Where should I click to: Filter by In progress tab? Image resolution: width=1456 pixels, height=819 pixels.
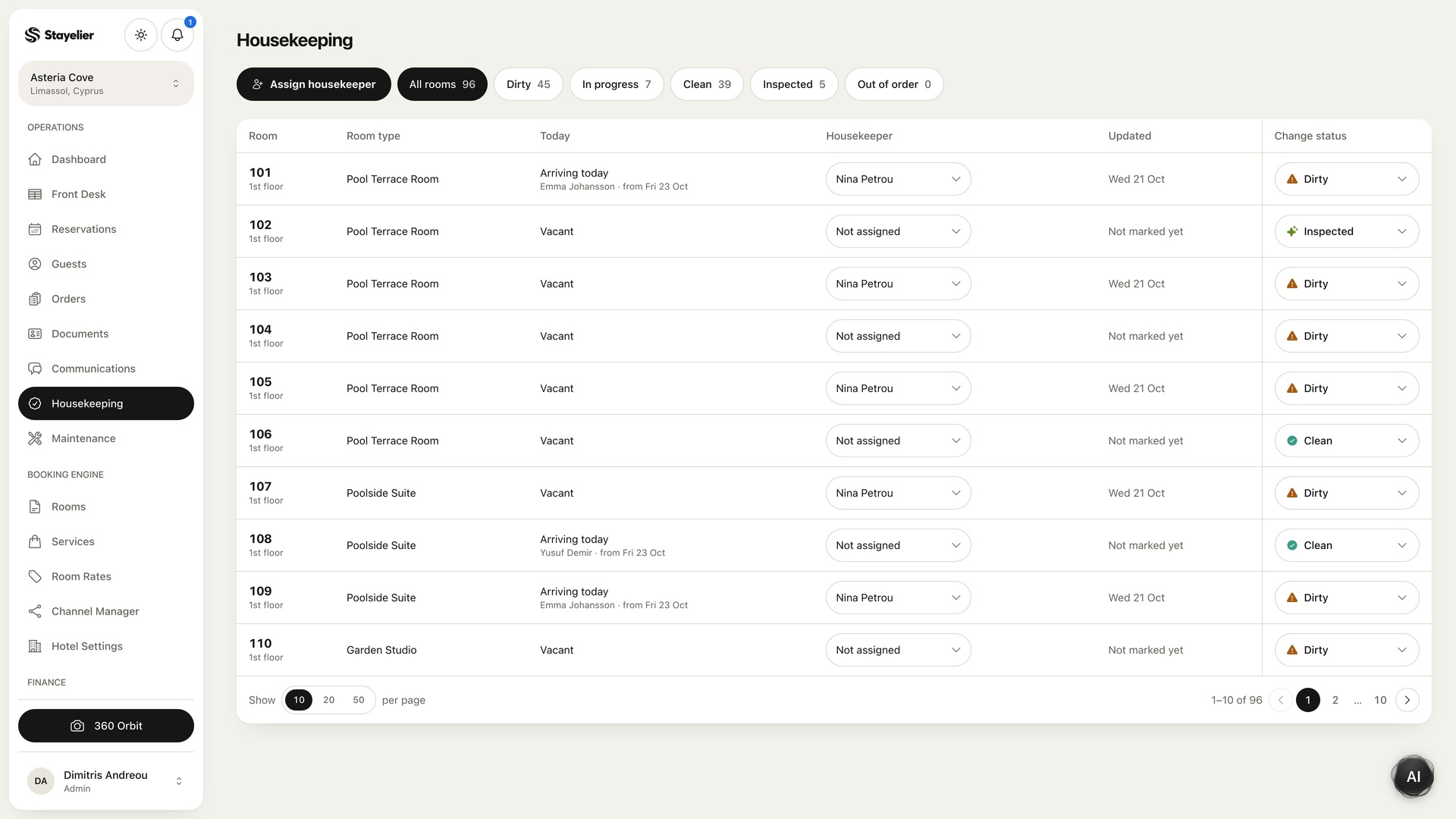[x=617, y=84]
